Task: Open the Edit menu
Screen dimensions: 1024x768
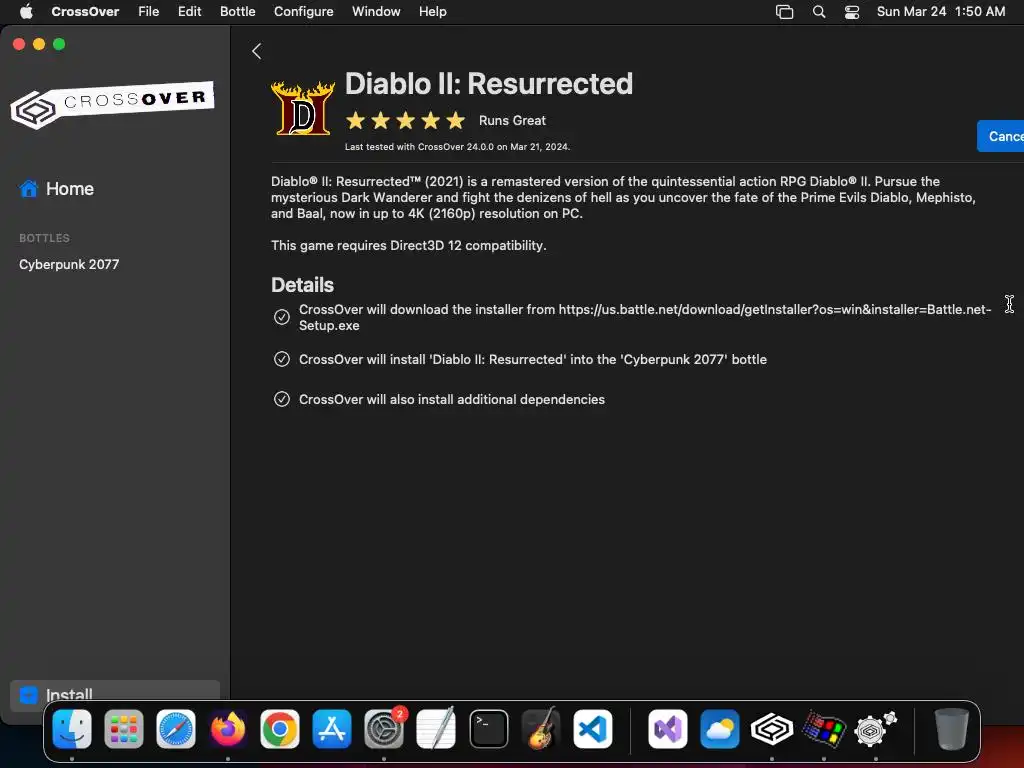Action: (x=189, y=12)
